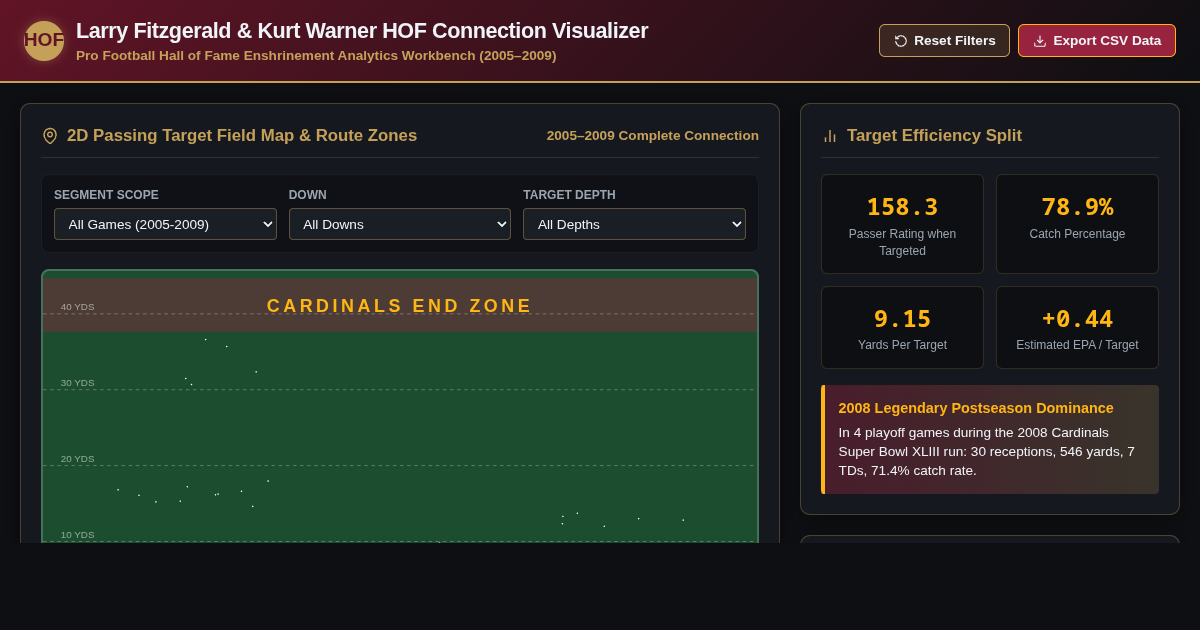1200x630 pixels.
Task: Export the CSV data
Action: (x=1097, y=41)
